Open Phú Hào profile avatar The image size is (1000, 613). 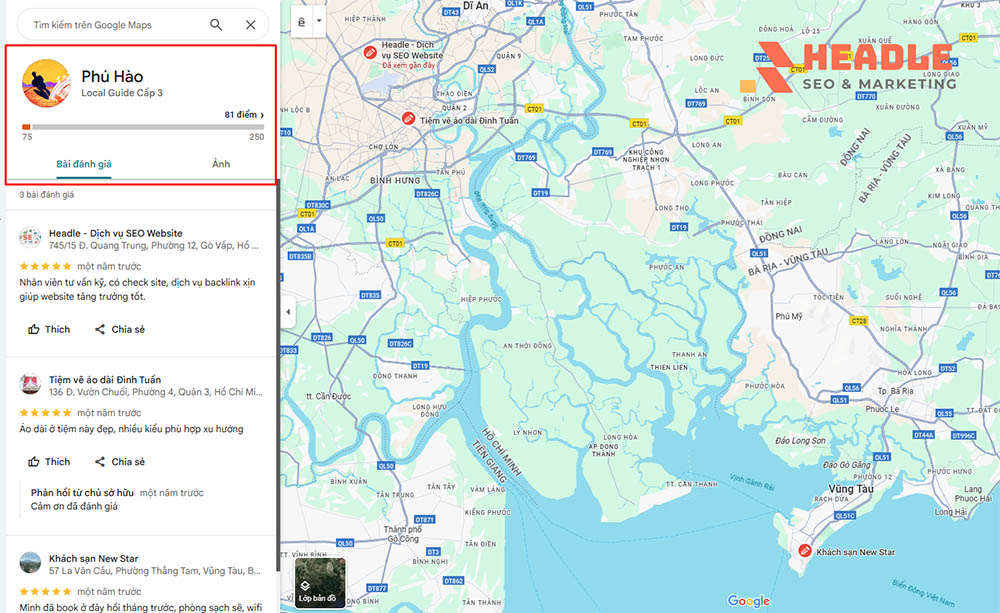coord(46,84)
